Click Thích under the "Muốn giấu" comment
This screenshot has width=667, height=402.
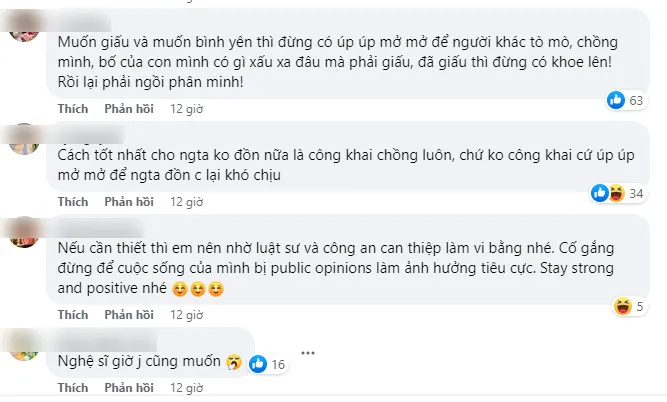[73, 107]
